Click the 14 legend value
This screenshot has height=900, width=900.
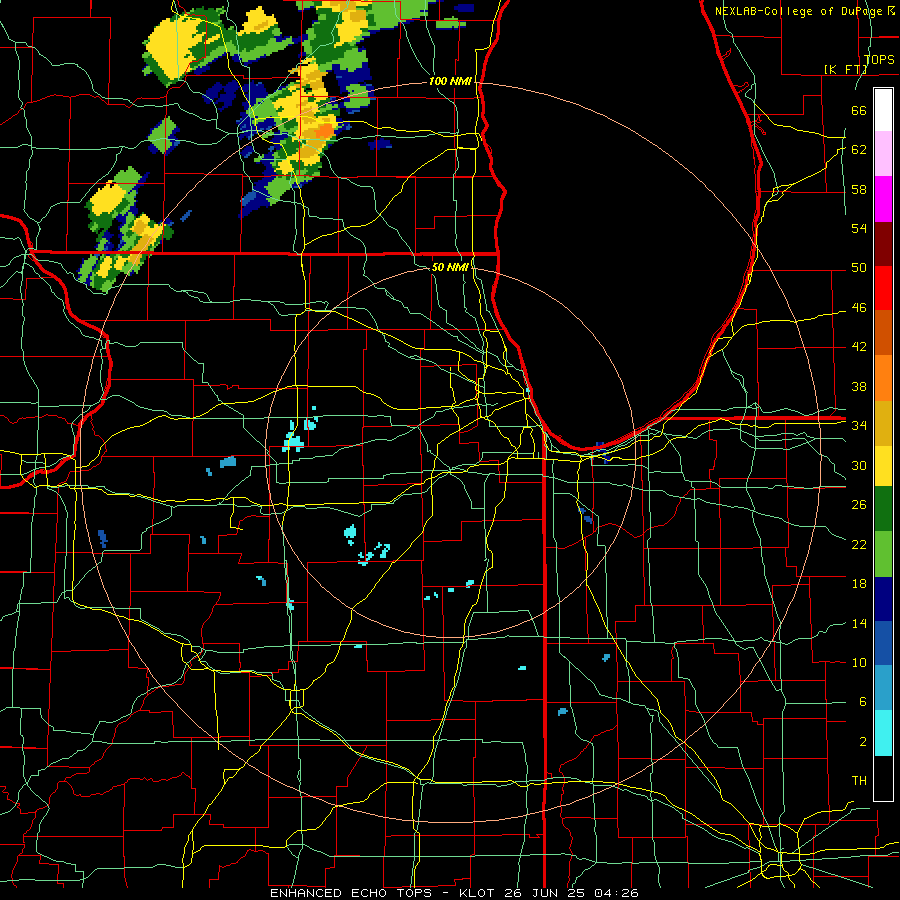point(859,623)
